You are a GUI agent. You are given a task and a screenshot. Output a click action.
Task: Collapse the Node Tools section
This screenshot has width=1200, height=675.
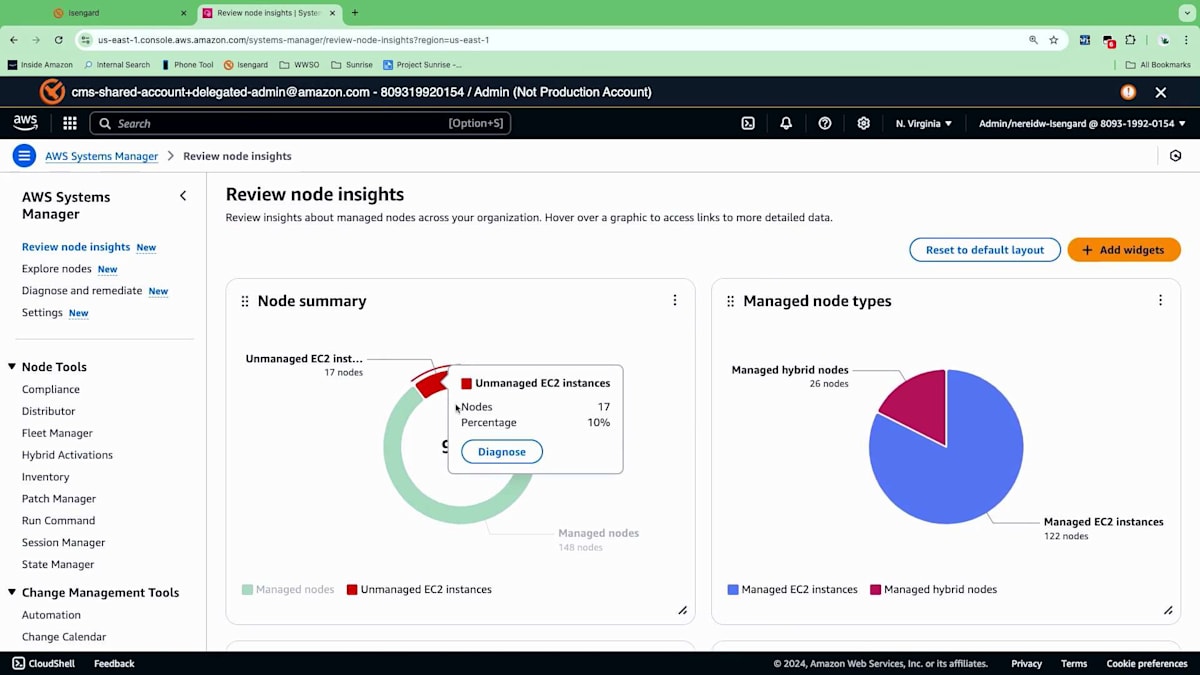point(13,367)
